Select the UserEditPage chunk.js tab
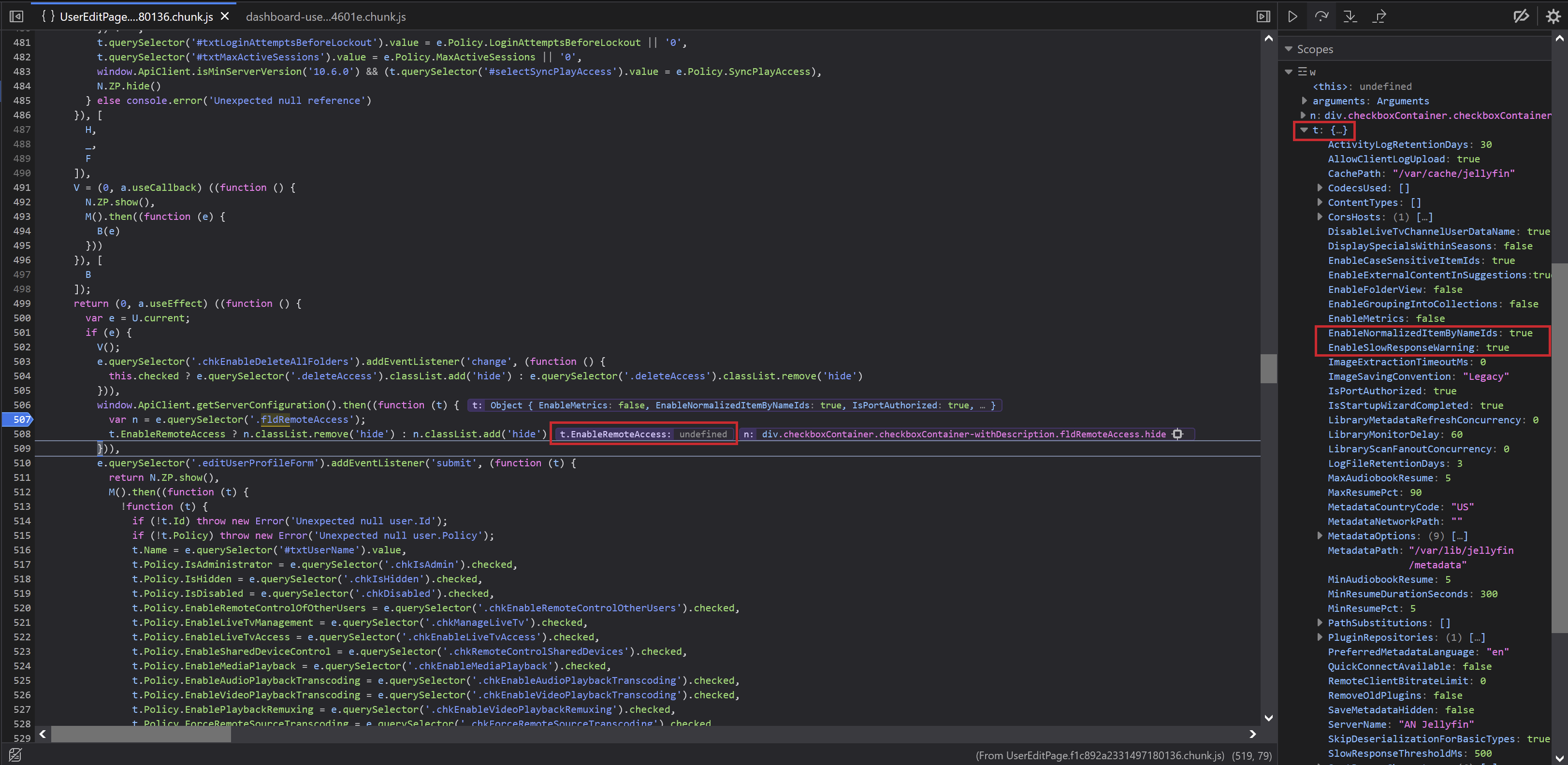Viewport: 1568px width, 765px height. (135, 16)
